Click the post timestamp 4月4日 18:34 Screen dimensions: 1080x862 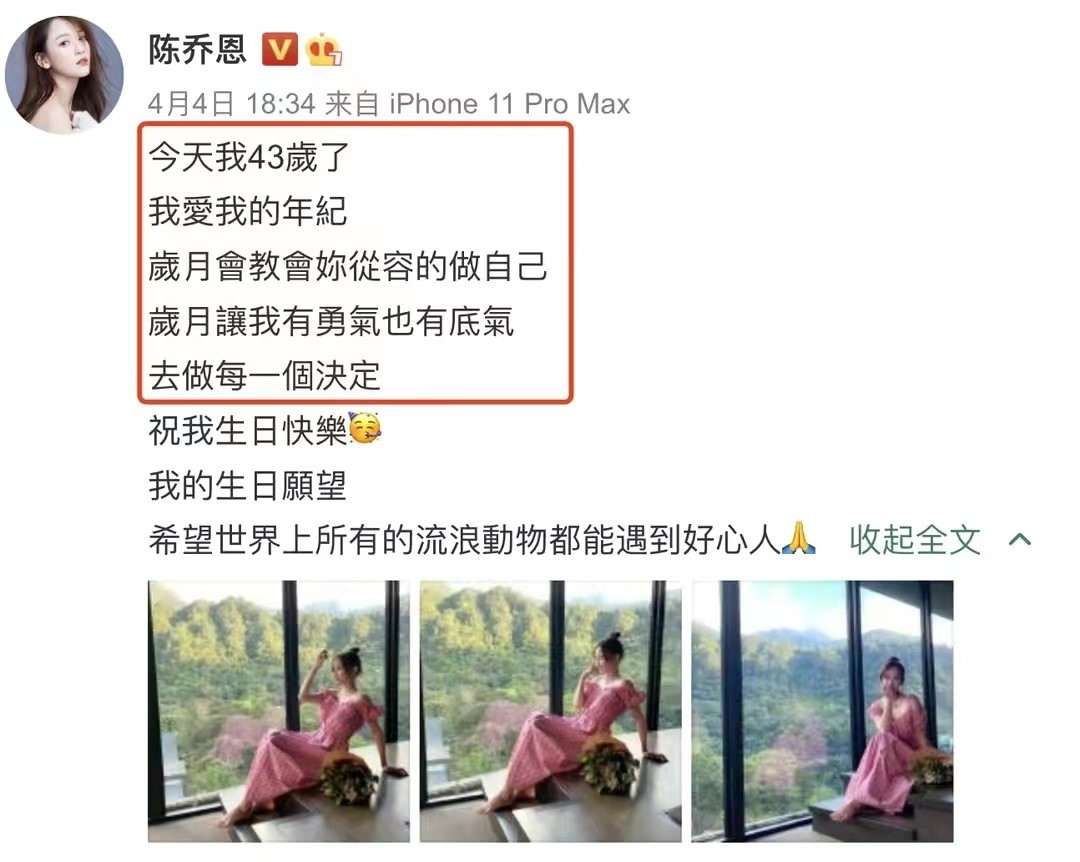point(231,104)
